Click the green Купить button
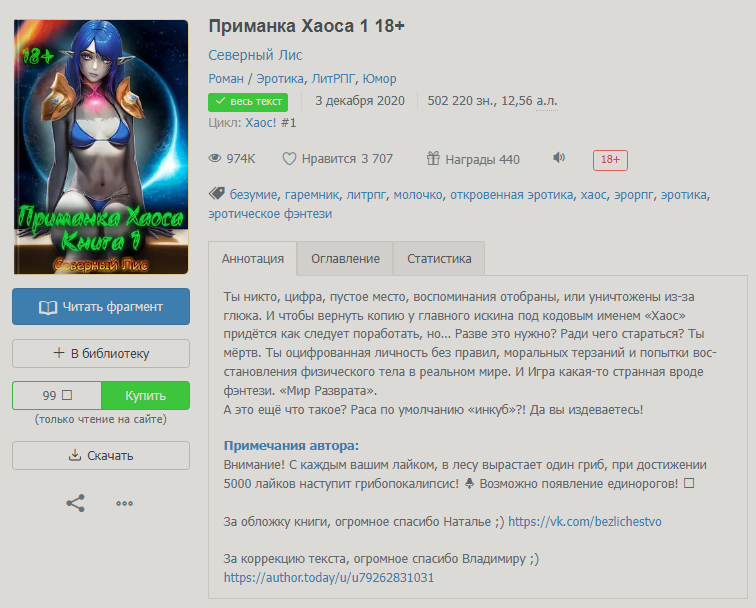The image size is (756, 608). pyautogui.click(x=145, y=395)
